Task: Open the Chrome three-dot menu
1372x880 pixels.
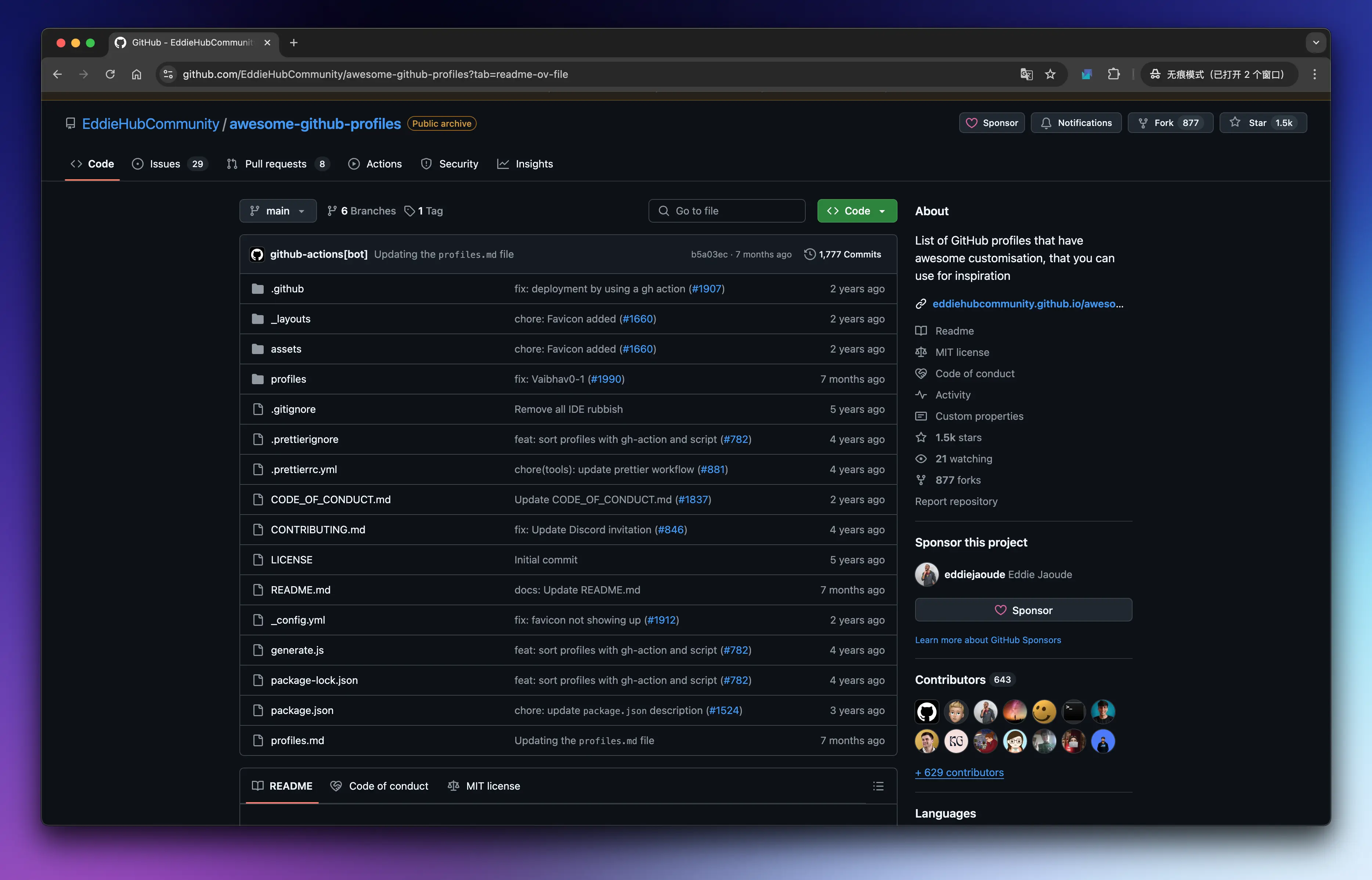Action: click(1314, 74)
